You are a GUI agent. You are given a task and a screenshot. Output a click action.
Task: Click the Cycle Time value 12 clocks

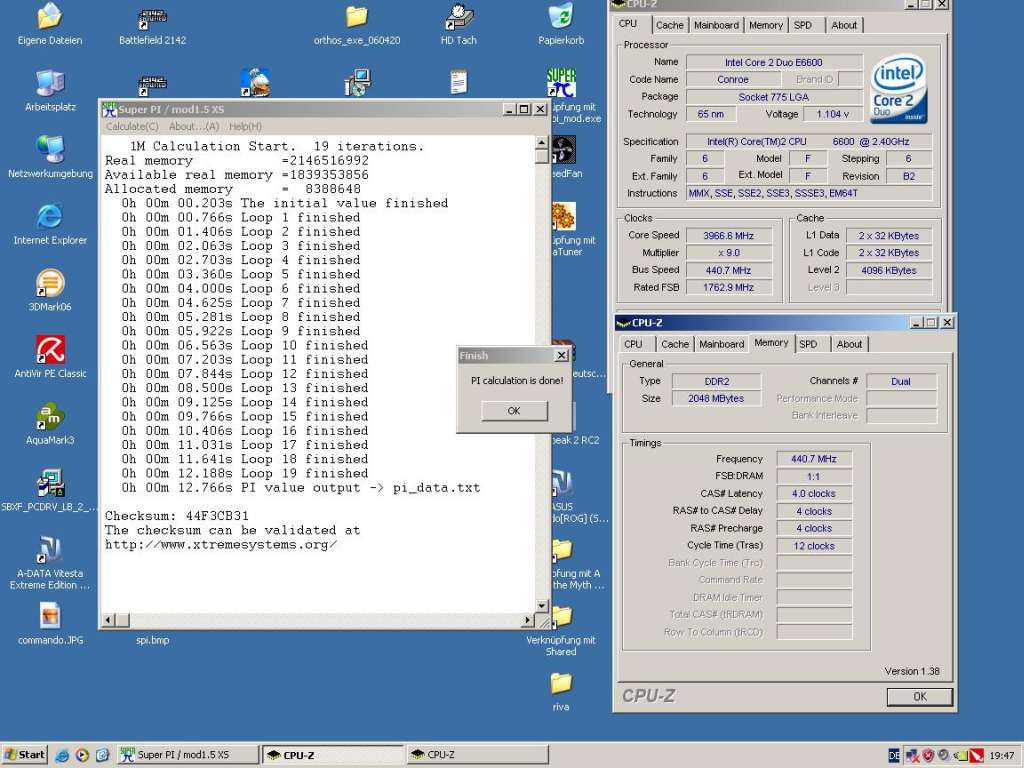(814, 546)
